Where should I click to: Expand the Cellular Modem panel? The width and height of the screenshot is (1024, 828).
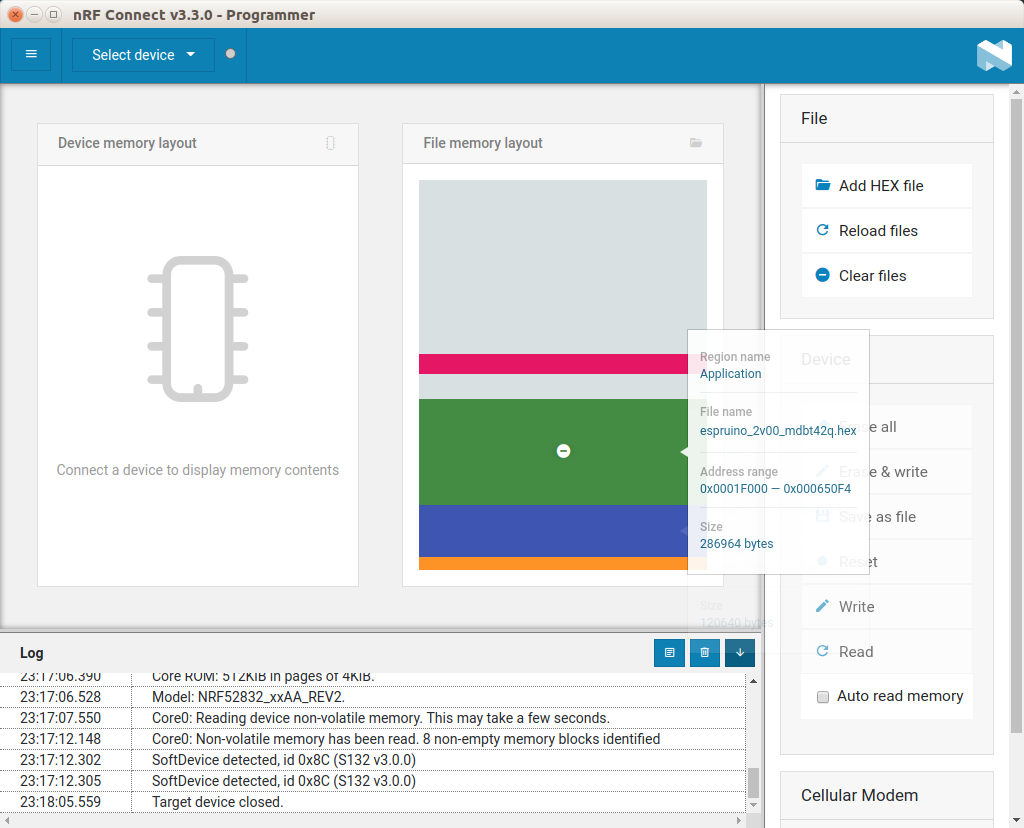[859, 795]
